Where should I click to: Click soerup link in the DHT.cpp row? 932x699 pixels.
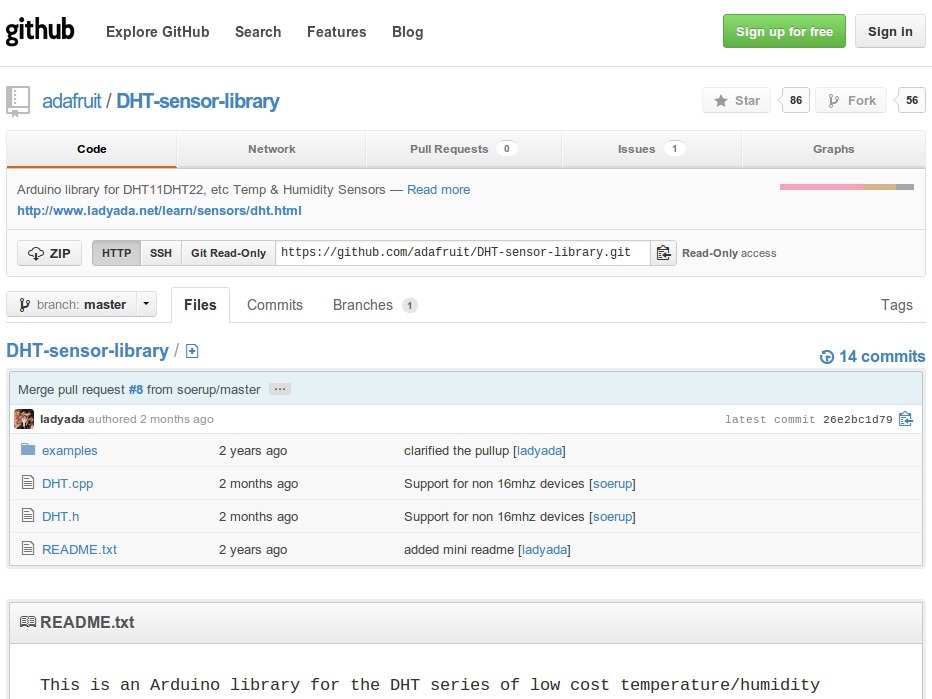tap(612, 484)
